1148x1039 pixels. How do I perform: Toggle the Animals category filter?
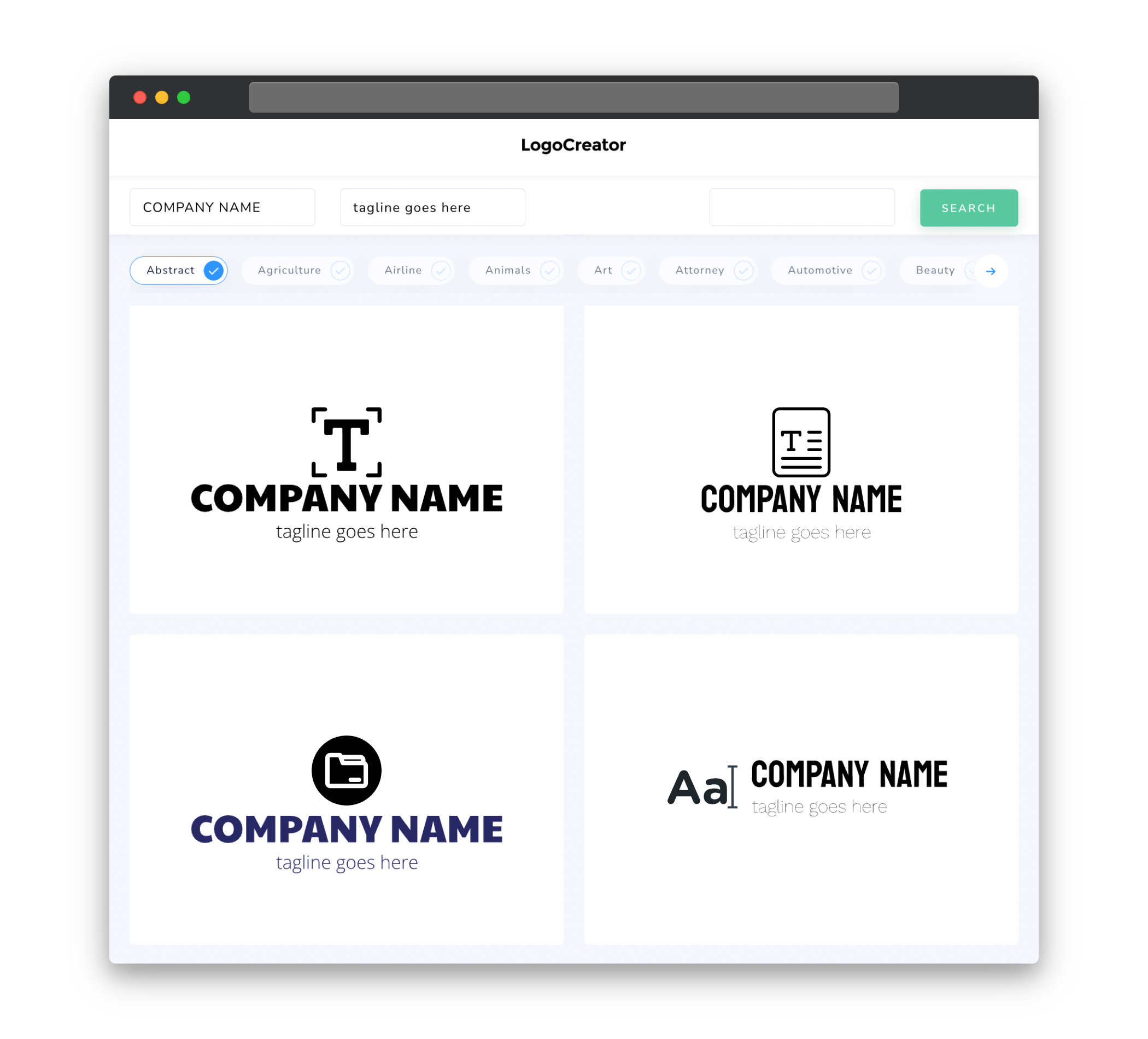click(x=518, y=270)
